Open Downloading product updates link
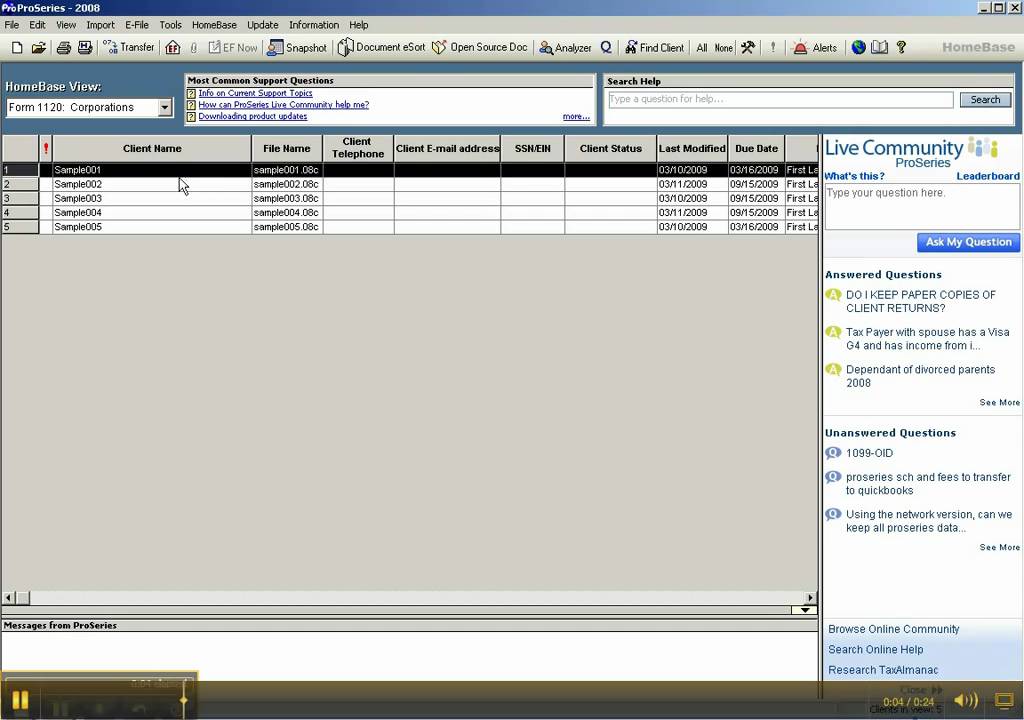Image resolution: width=1024 pixels, height=720 pixels. coord(253,116)
